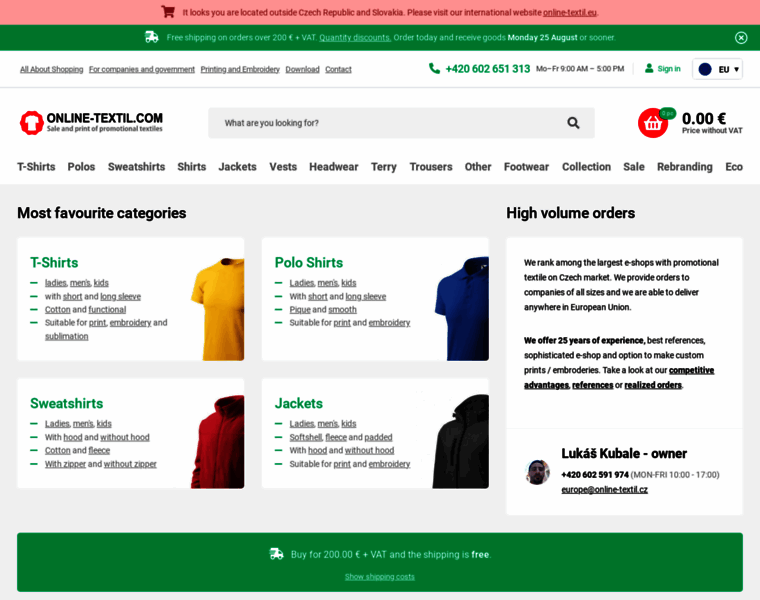Open the T-Shirts category card heading
760x600 pixels.
click(x=54, y=263)
